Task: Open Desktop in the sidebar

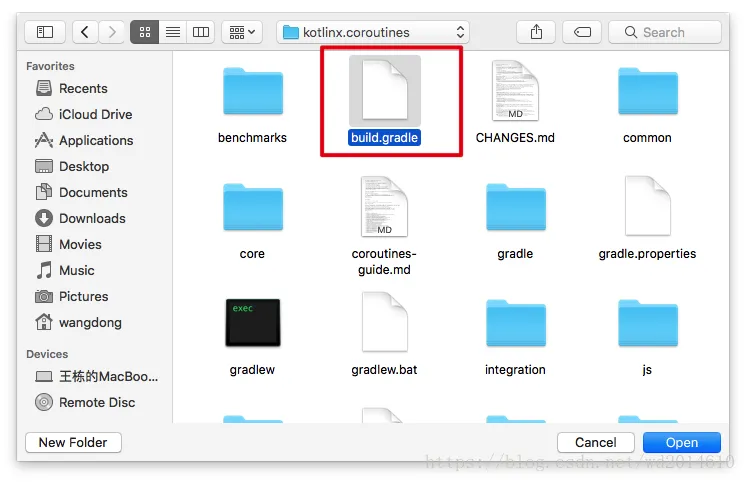Action: click(72, 167)
